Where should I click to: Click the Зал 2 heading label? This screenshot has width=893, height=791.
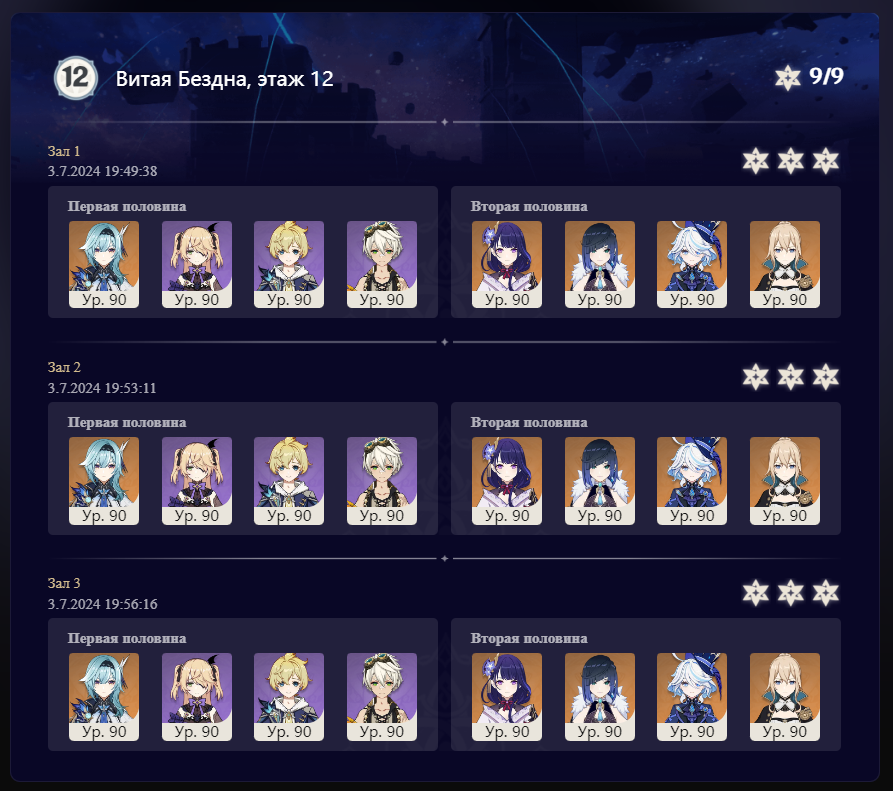point(64,367)
